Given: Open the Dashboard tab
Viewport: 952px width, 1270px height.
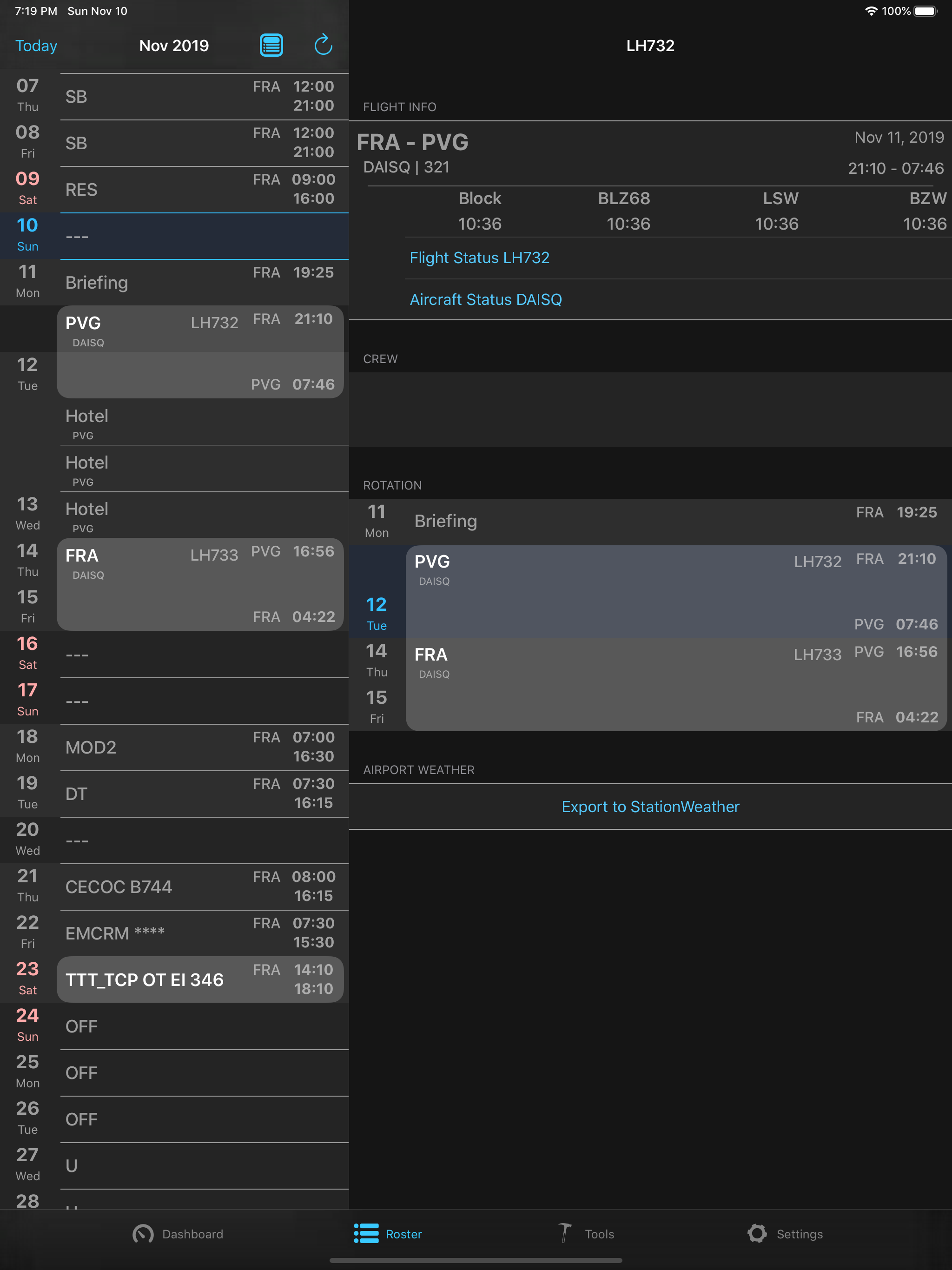Looking at the screenshot, I should pos(178,1234).
